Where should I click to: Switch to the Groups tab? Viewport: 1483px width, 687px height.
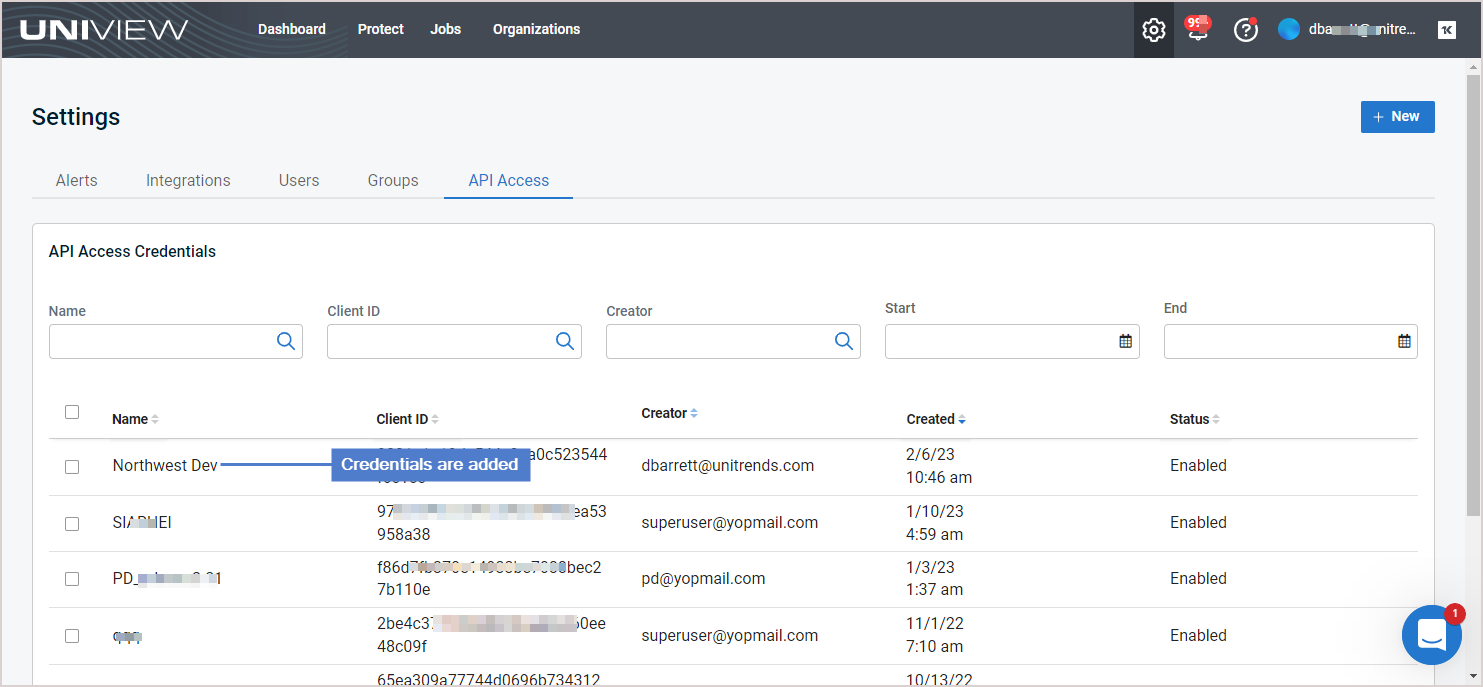(x=393, y=181)
